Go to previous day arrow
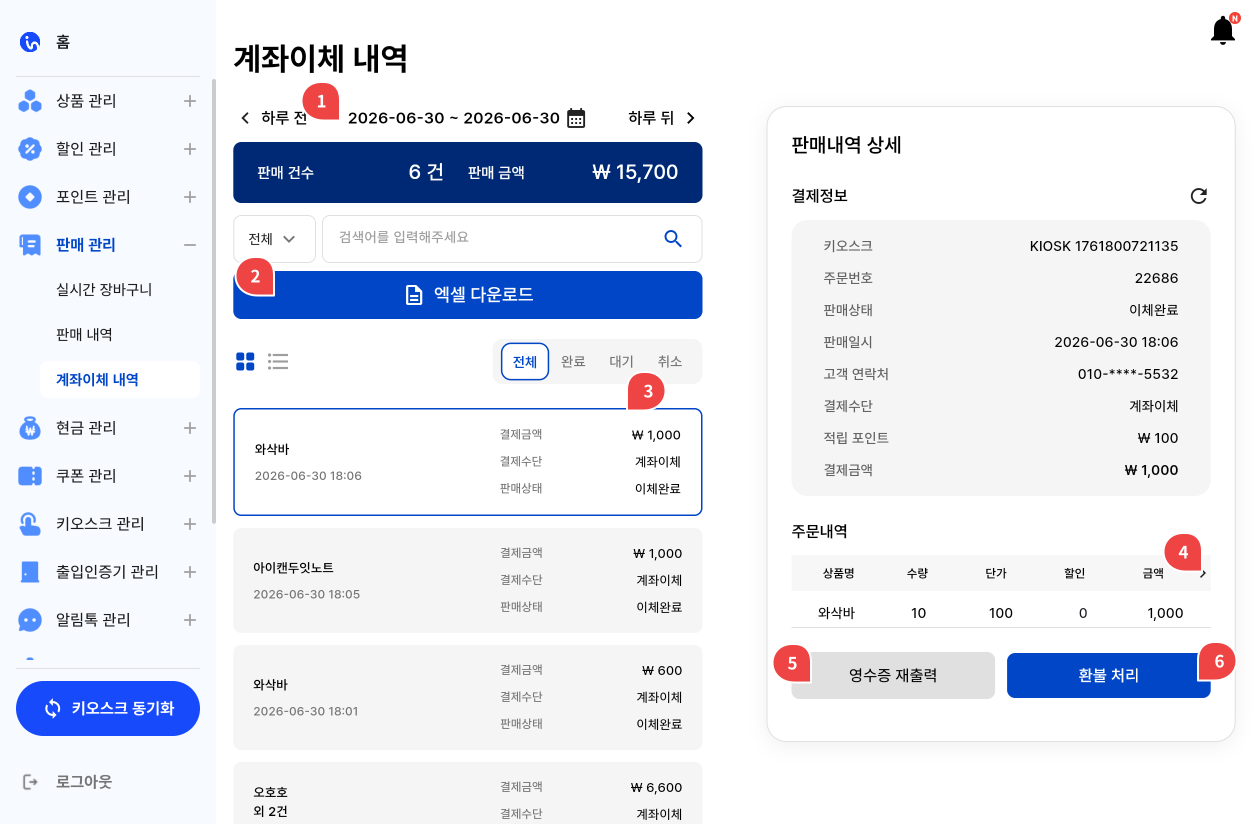Screen dimensions: 1253x824 [x=245, y=118]
